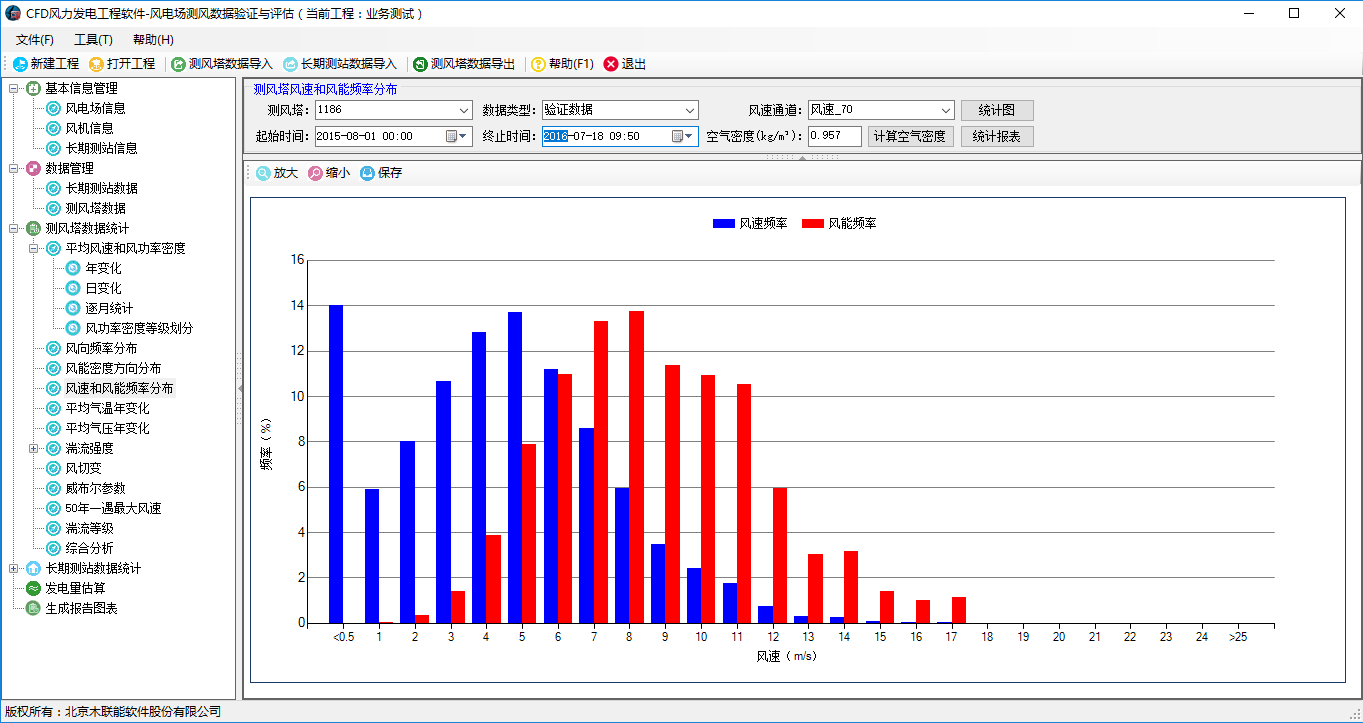Image resolution: width=1363 pixels, height=723 pixels.
Task: Click the 新建工程 toolbar icon
Action: pos(20,64)
